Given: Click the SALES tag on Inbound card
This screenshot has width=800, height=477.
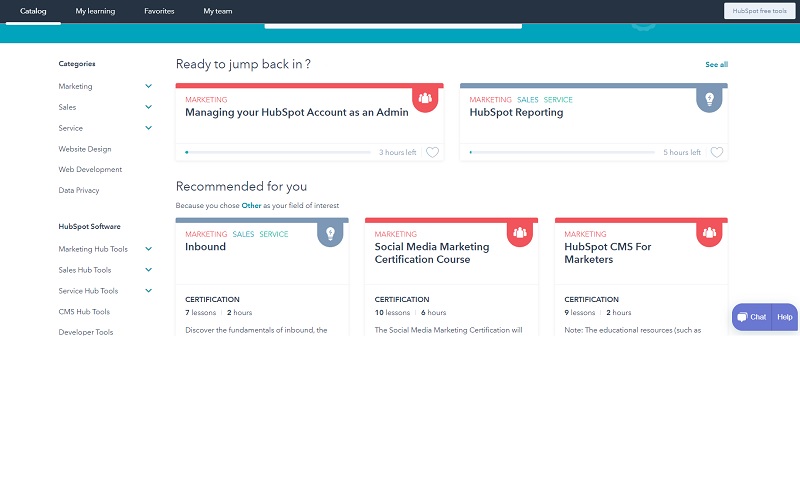Looking at the screenshot, I should (x=243, y=234).
